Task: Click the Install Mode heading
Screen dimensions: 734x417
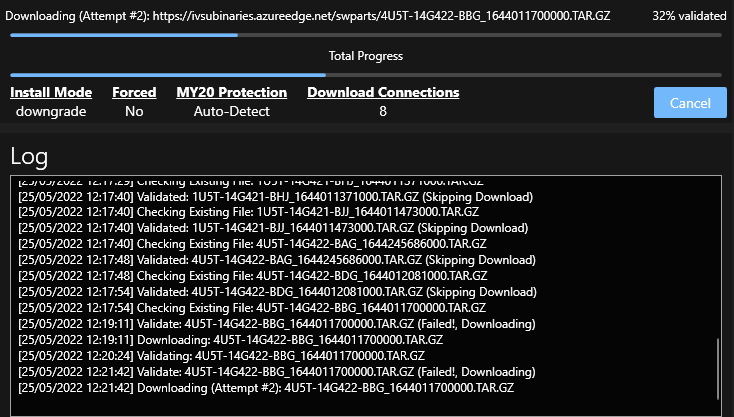Action: pyautogui.click(x=51, y=92)
